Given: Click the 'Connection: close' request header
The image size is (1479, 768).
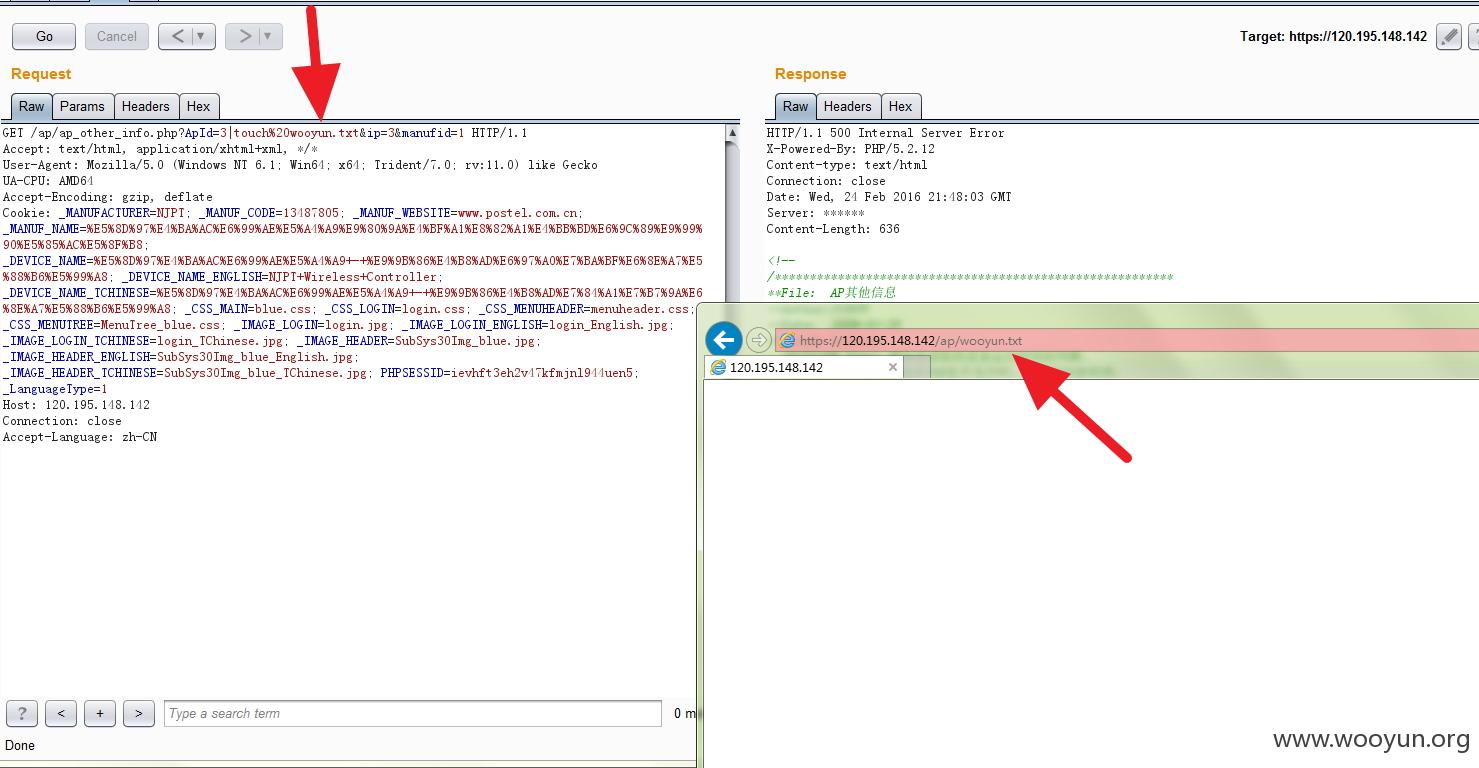Looking at the screenshot, I should tap(62, 421).
